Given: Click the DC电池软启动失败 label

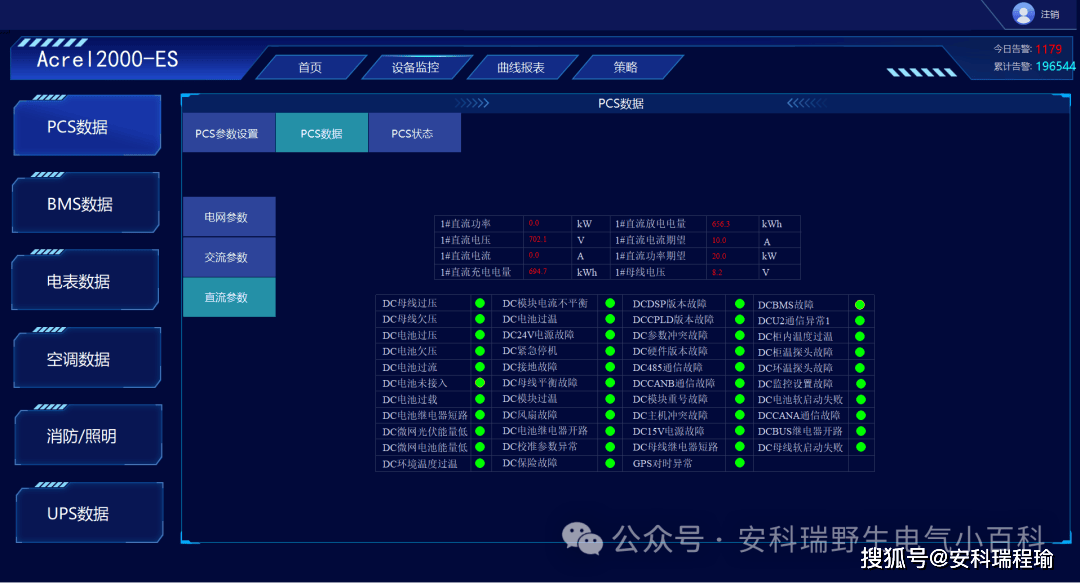Looking at the screenshot, I should [x=800, y=400].
